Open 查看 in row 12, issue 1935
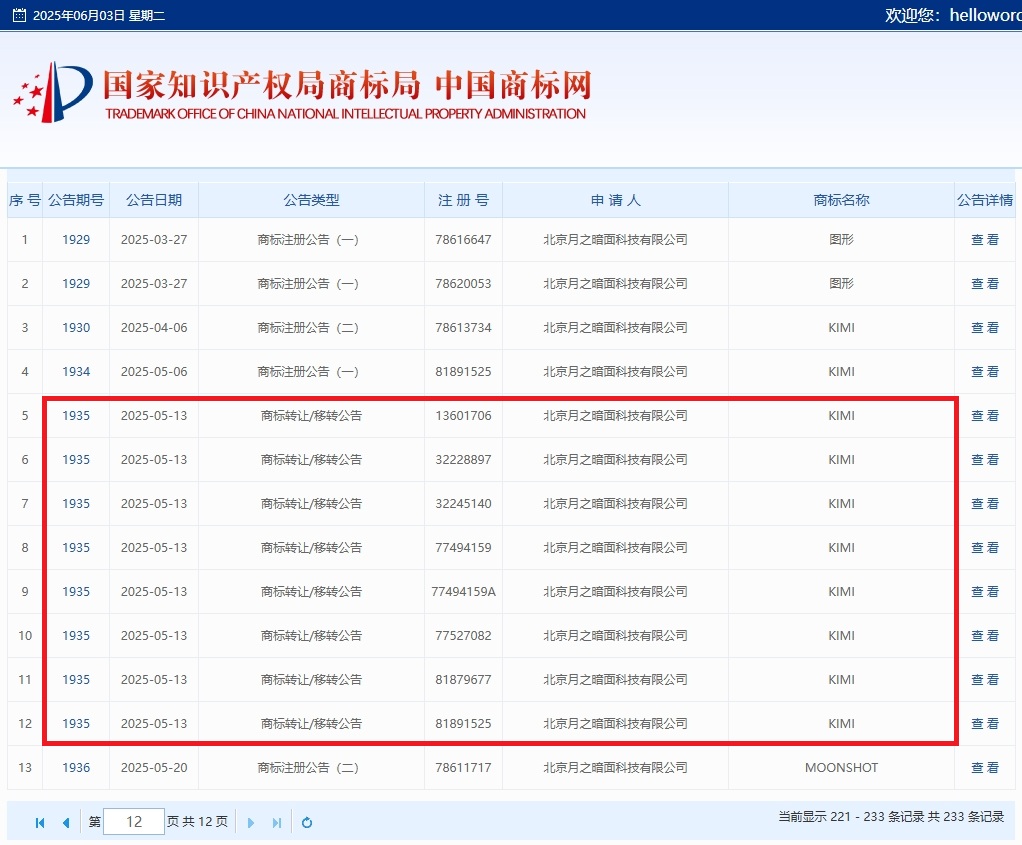 pyautogui.click(x=984, y=724)
